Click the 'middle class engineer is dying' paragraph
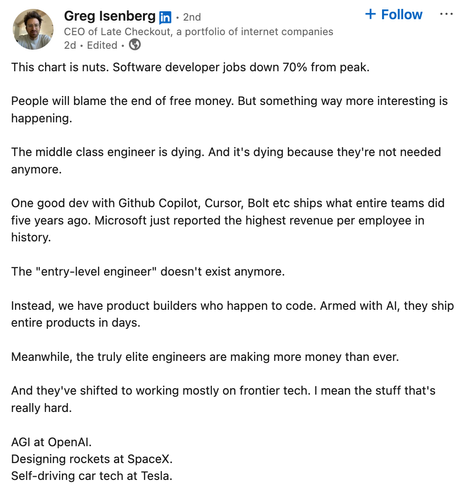The height and width of the screenshot is (494, 466). (x=226, y=160)
